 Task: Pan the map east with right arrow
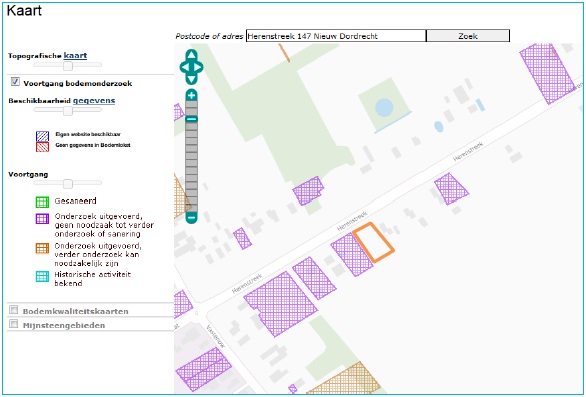(x=198, y=67)
